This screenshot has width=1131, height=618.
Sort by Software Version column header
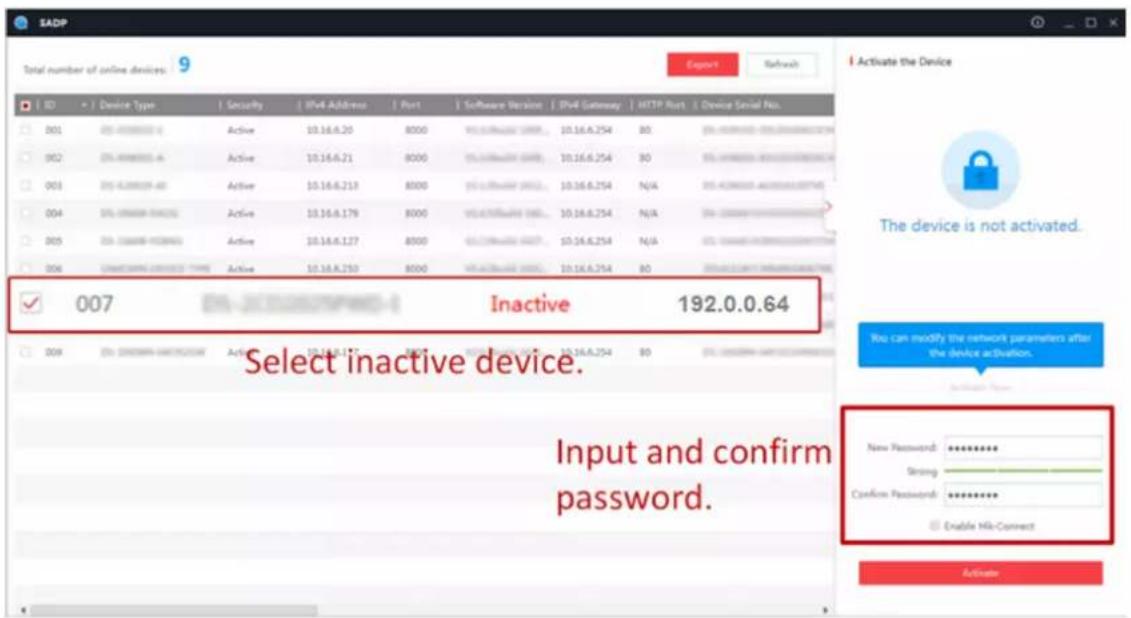503,105
